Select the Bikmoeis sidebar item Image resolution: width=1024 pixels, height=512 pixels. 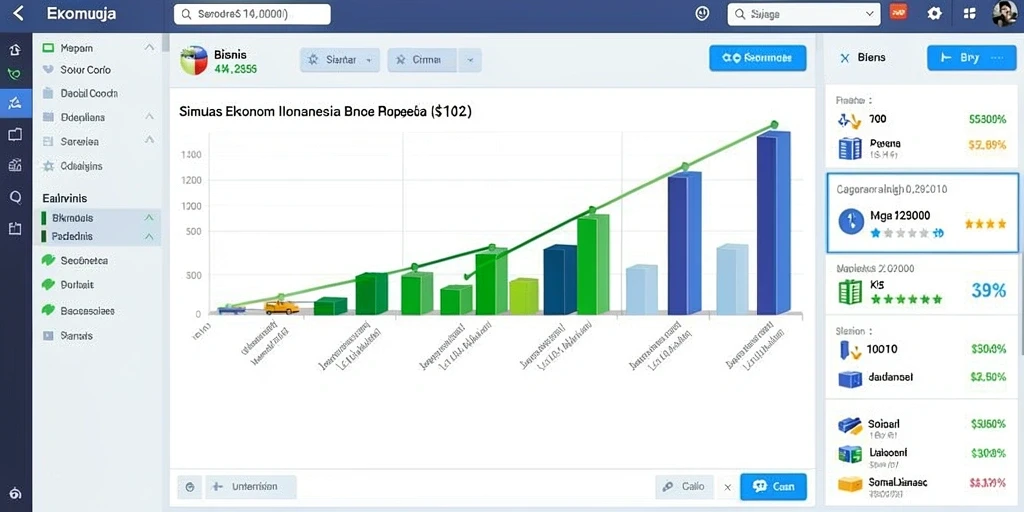(x=98, y=217)
